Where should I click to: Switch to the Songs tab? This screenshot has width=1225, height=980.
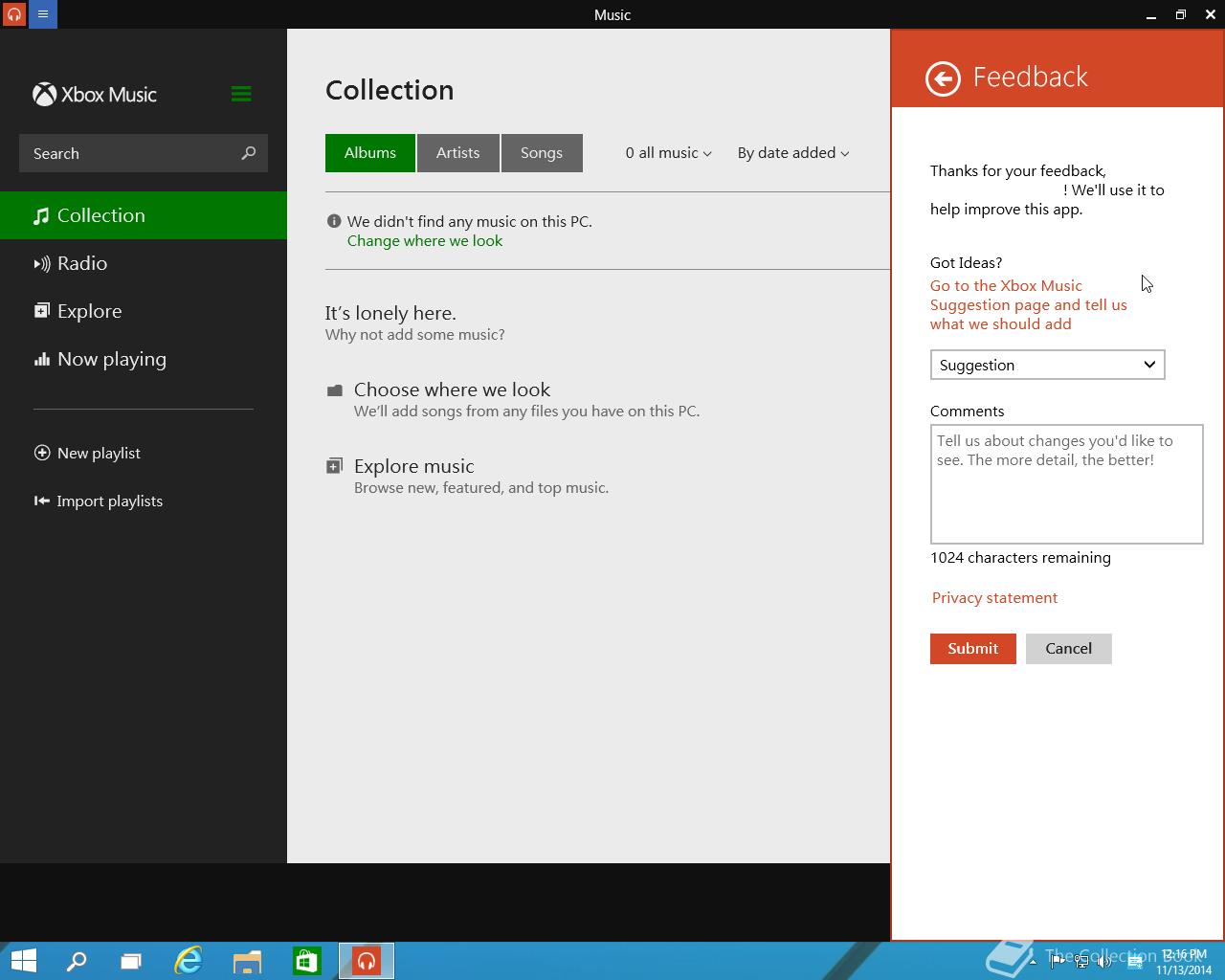[542, 153]
